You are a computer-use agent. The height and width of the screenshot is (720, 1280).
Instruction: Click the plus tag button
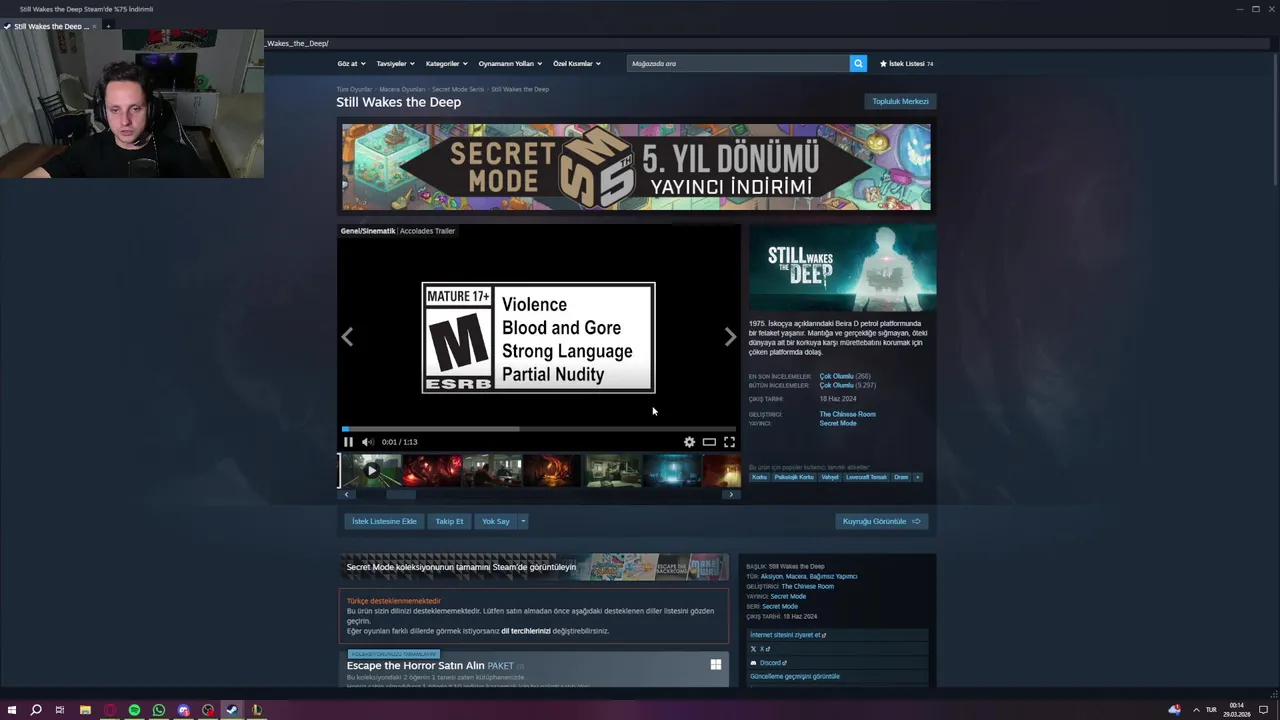click(917, 477)
